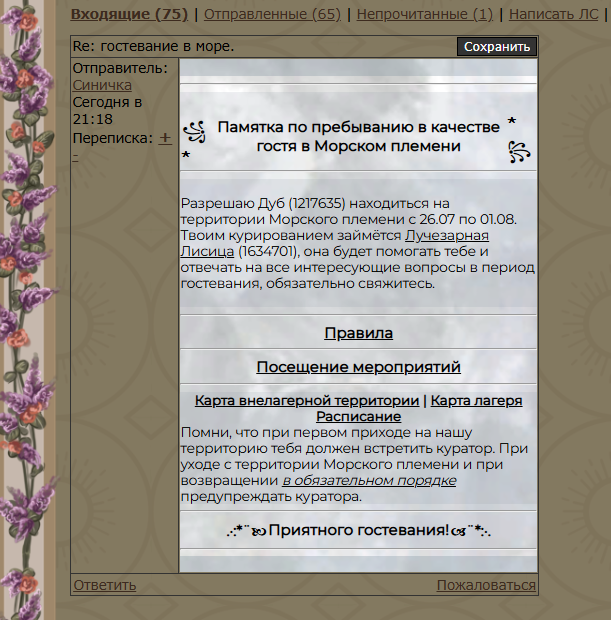Click the 'в обязательном порядке' link
The width and height of the screenshot is (611, 620).
(x=369, y=480)
